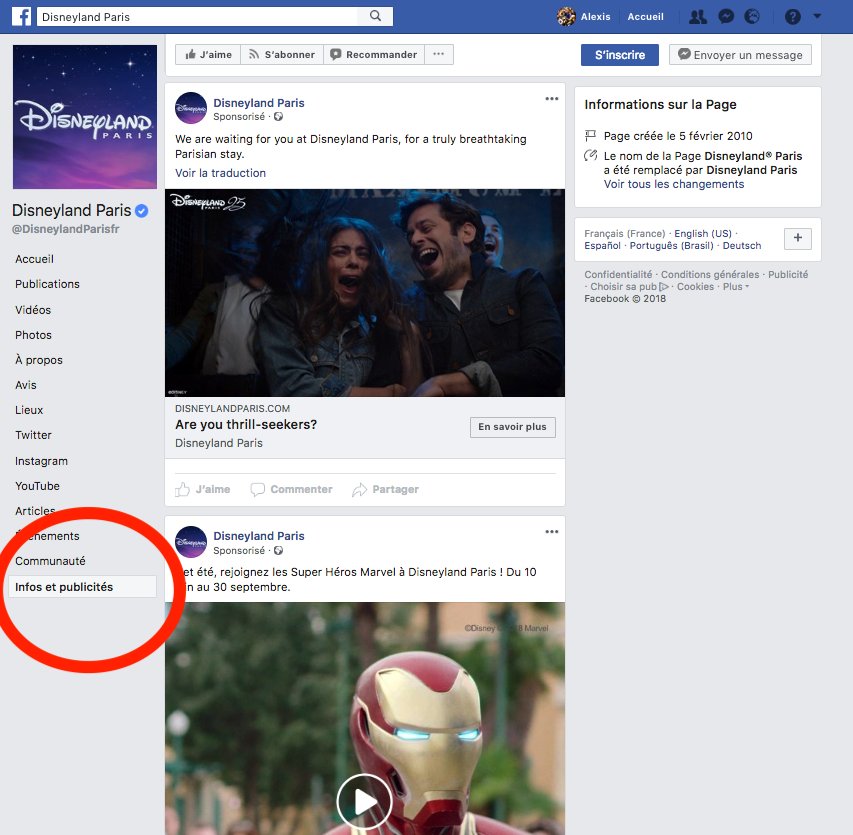This screenshot has width=853, height=835.
Task: Open Cookies footer link
Action: (695, 287)
